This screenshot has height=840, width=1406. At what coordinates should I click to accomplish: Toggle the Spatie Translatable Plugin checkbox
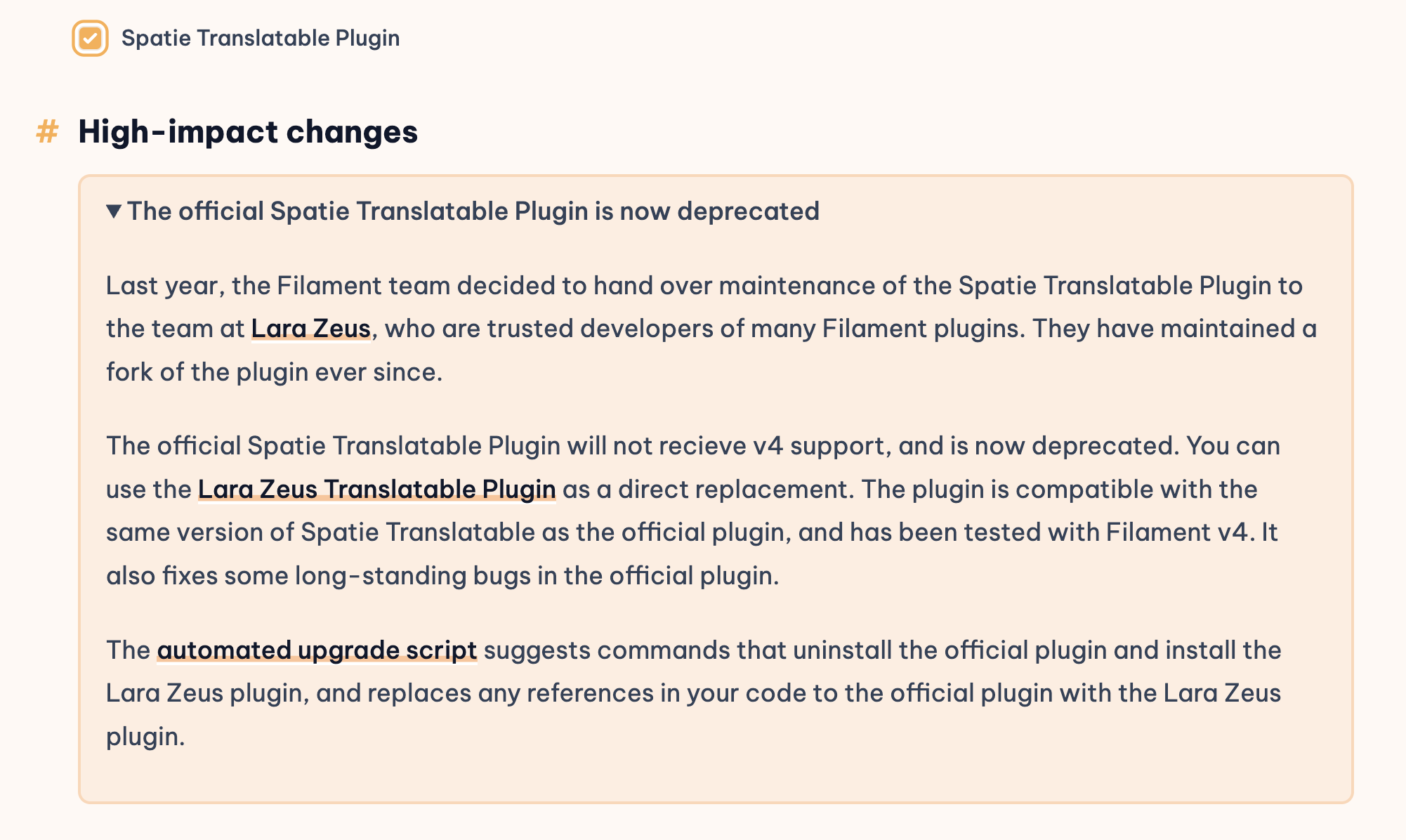pyautogui.click(x=90, y=38)
